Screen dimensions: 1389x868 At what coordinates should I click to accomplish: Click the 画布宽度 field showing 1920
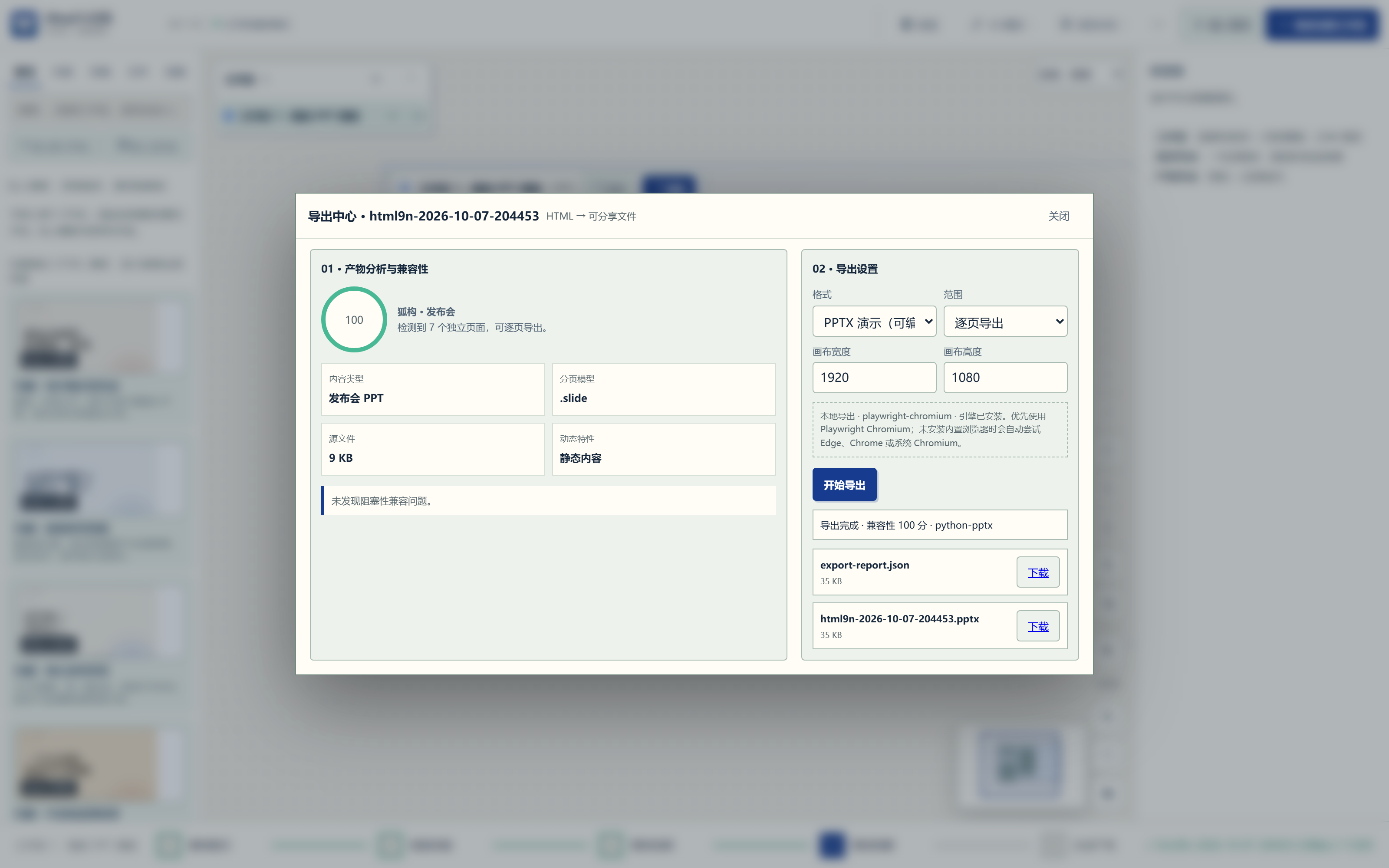click(x=874, y=377)
